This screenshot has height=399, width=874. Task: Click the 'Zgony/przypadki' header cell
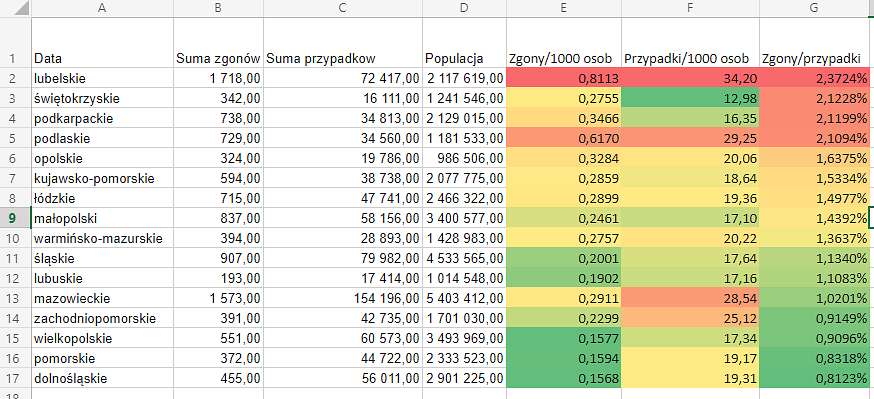click(x=814, y=43)
